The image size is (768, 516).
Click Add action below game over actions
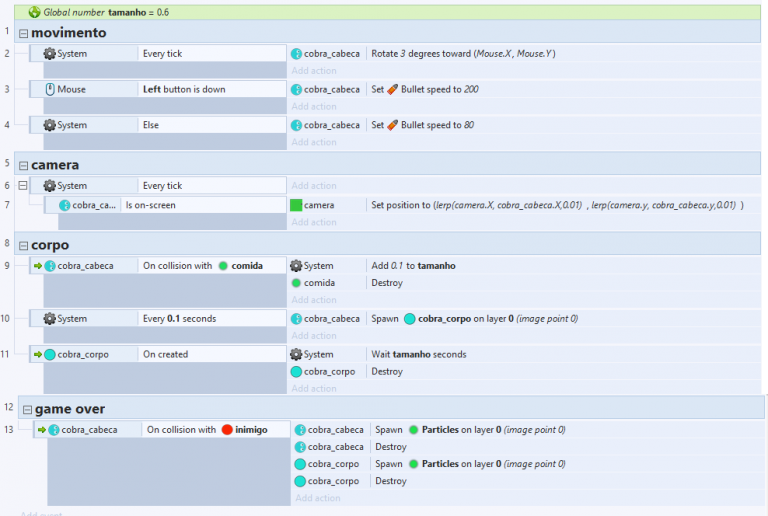(x=318, y=498)
